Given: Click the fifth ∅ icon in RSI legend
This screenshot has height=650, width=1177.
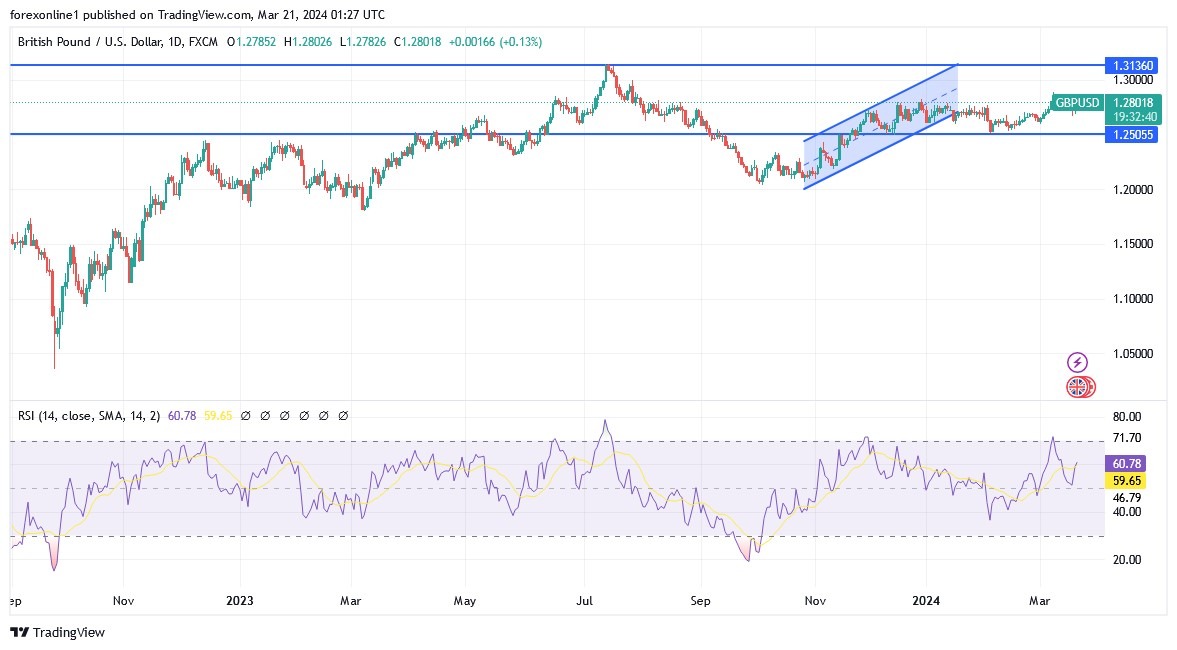Looking at the screenshot, I should [322, 415].
